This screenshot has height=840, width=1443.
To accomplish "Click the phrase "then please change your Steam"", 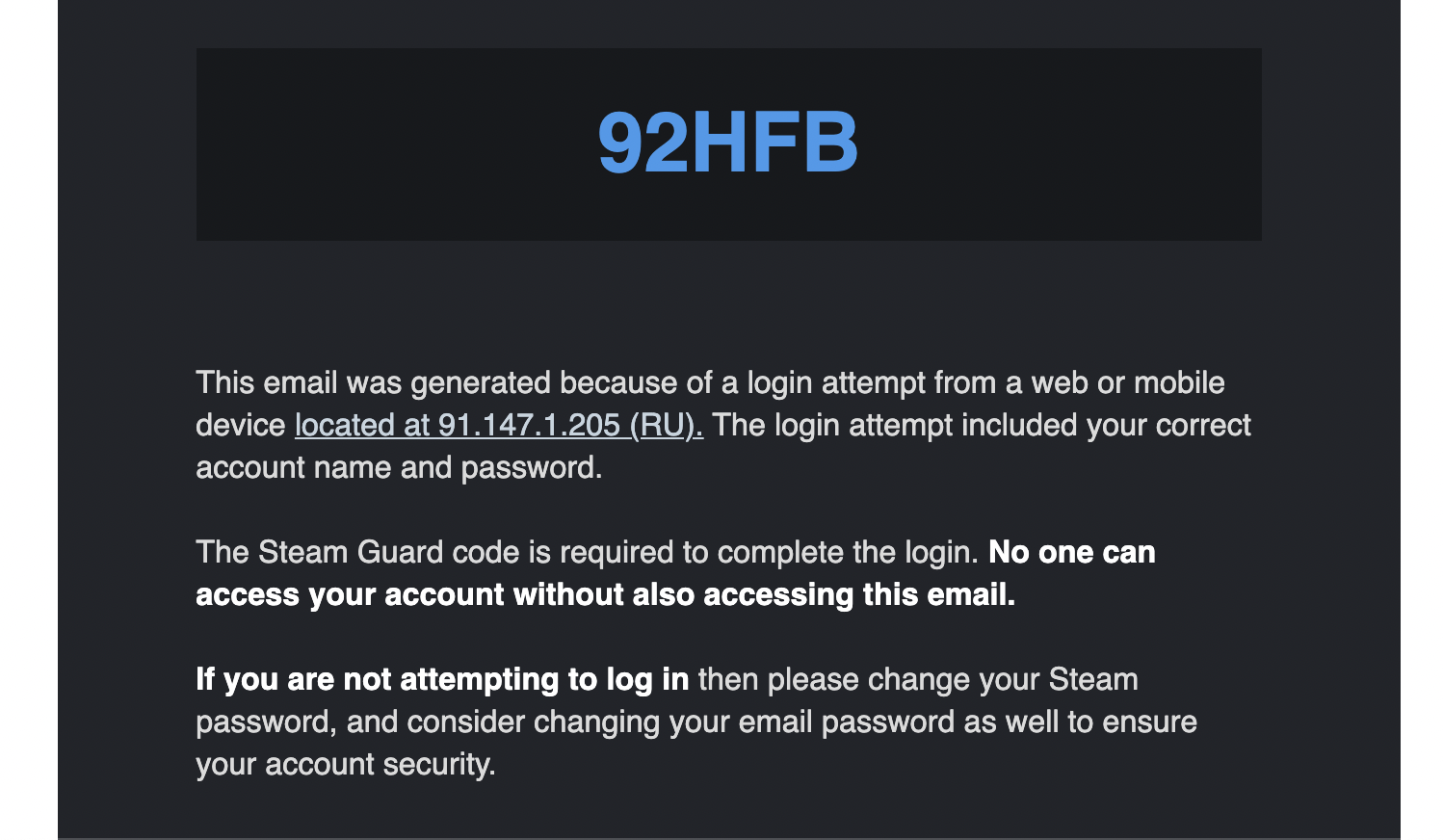I will (x=918, y=679).
